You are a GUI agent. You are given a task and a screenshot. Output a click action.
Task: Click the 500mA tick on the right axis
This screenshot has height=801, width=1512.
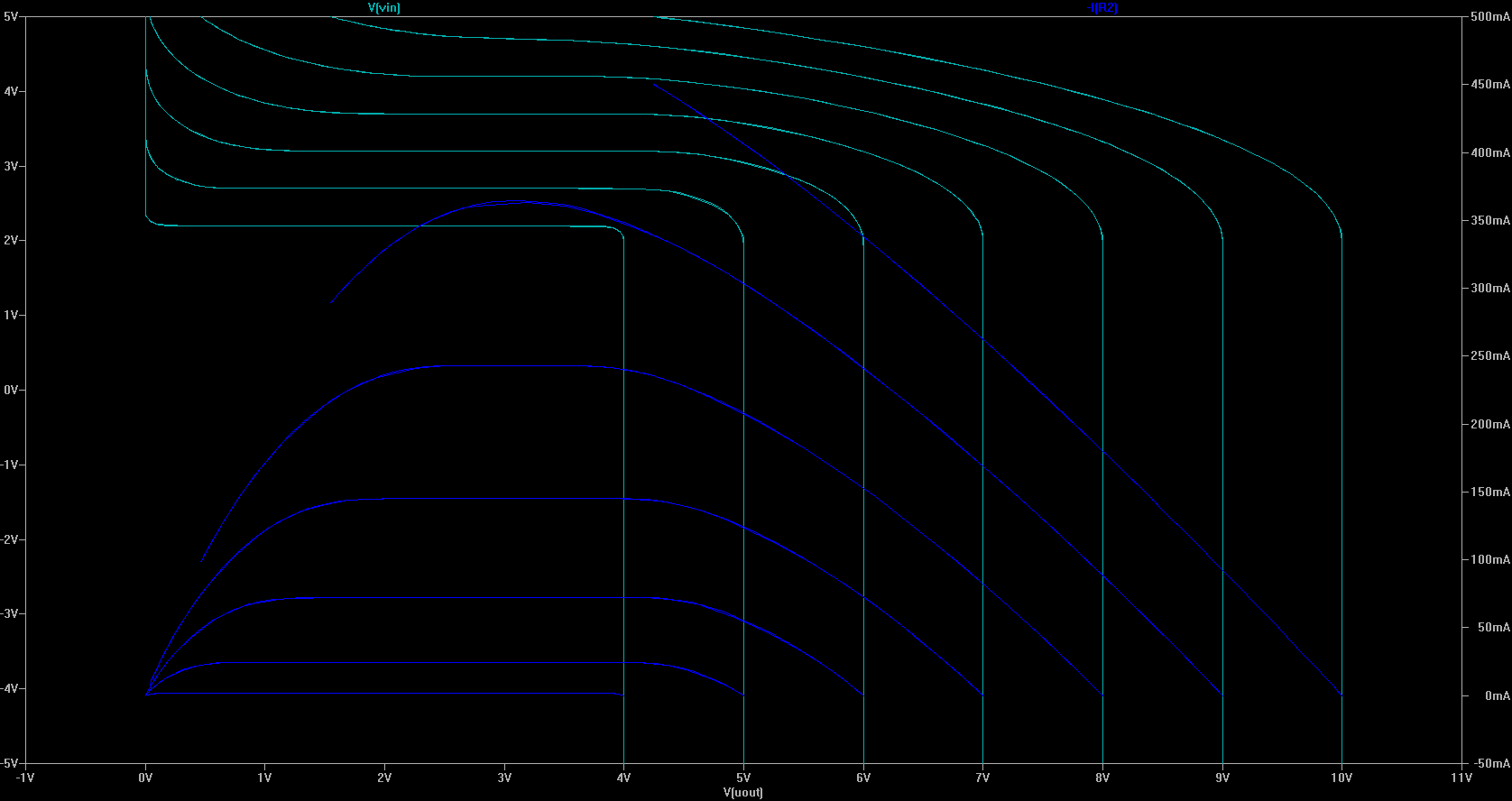pyautogui.click(x=1489, y=17)
